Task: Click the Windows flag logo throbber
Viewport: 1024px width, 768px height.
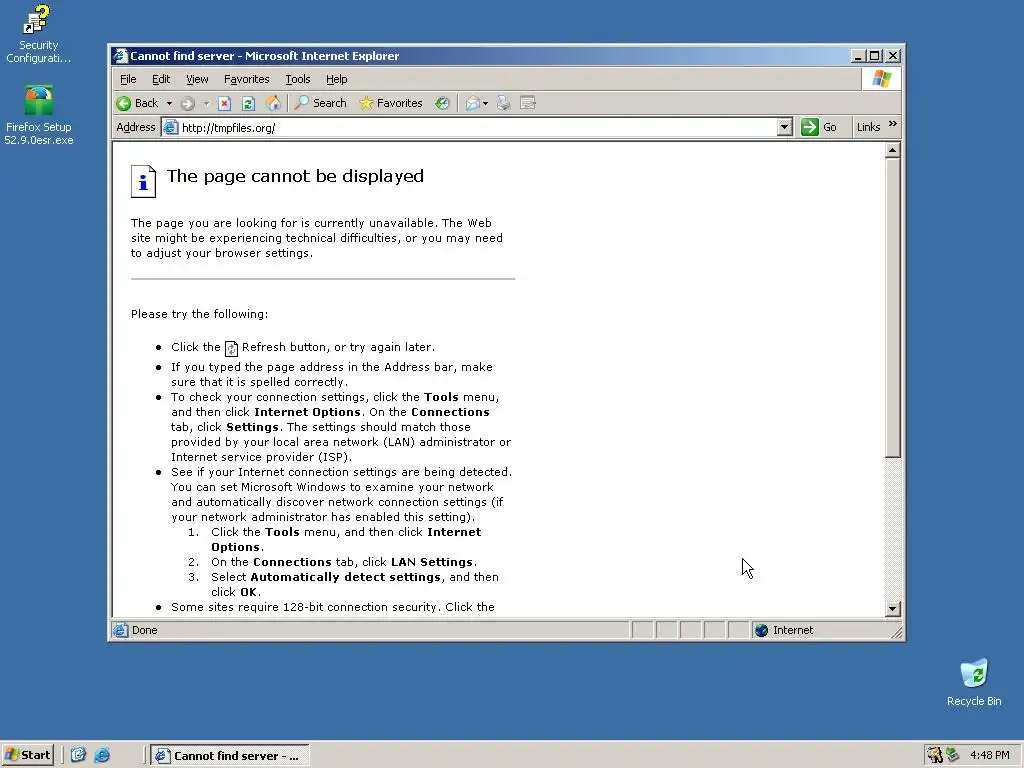Action: 881,79
